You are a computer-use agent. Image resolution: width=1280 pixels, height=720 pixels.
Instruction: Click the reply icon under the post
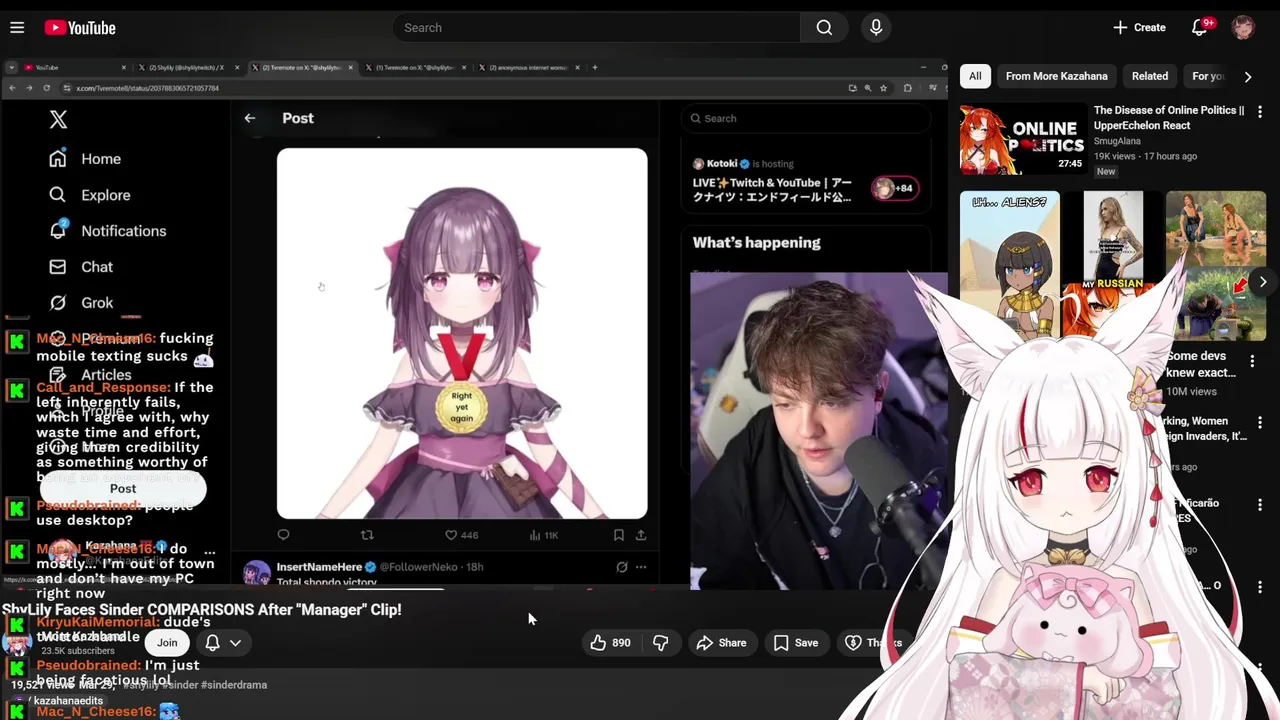tap(283, 535)
